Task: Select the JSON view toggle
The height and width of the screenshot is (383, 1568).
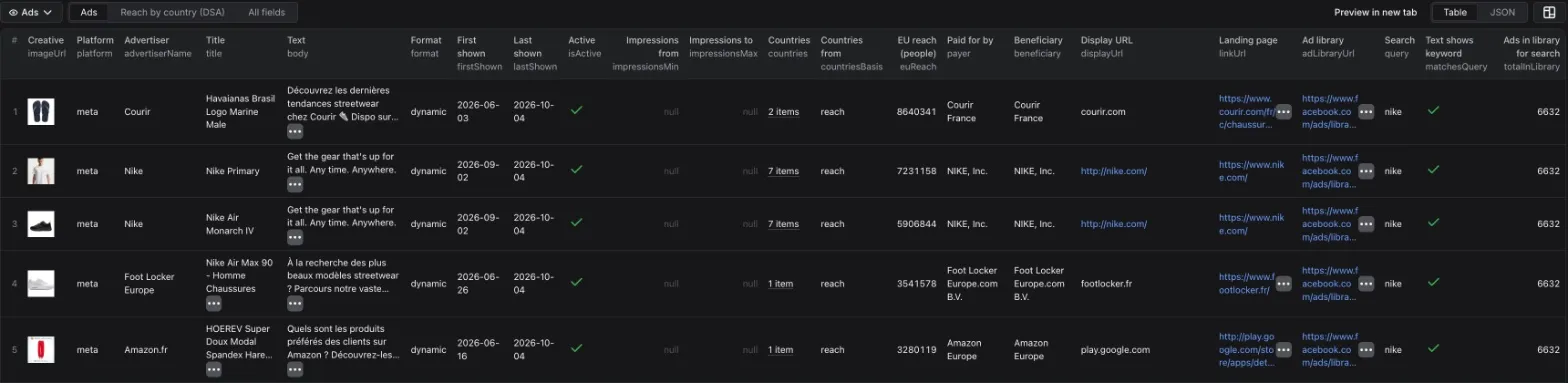Action: pos(1502,12)
